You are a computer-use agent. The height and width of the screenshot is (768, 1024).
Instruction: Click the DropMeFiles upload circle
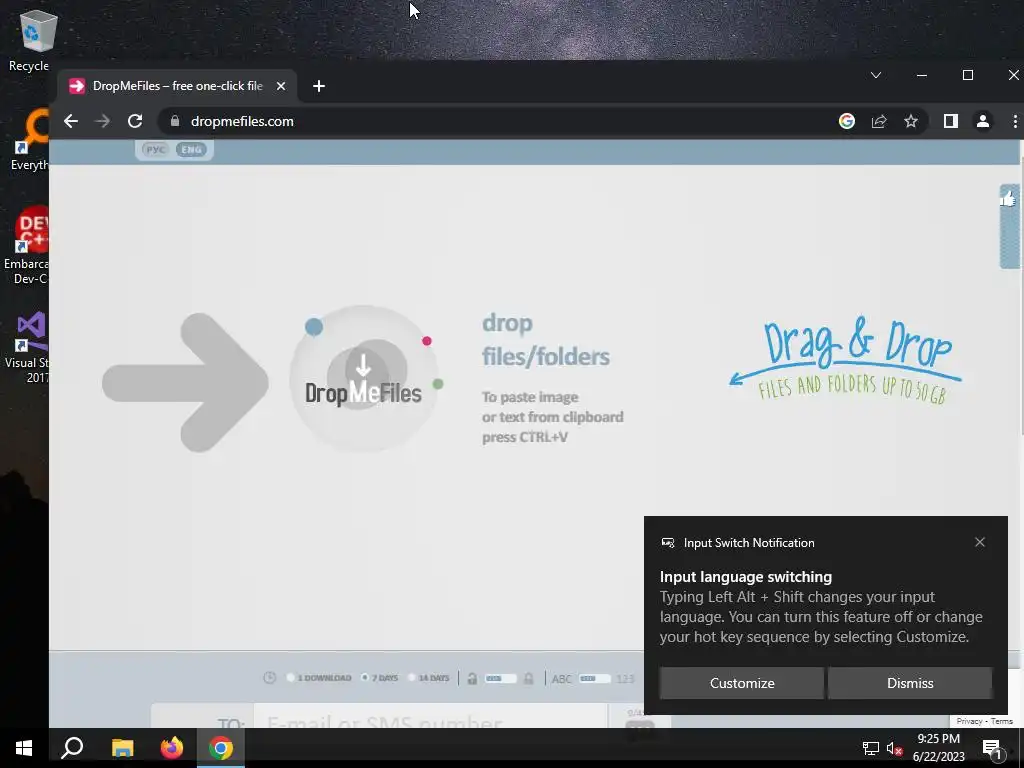click(364, 379)
